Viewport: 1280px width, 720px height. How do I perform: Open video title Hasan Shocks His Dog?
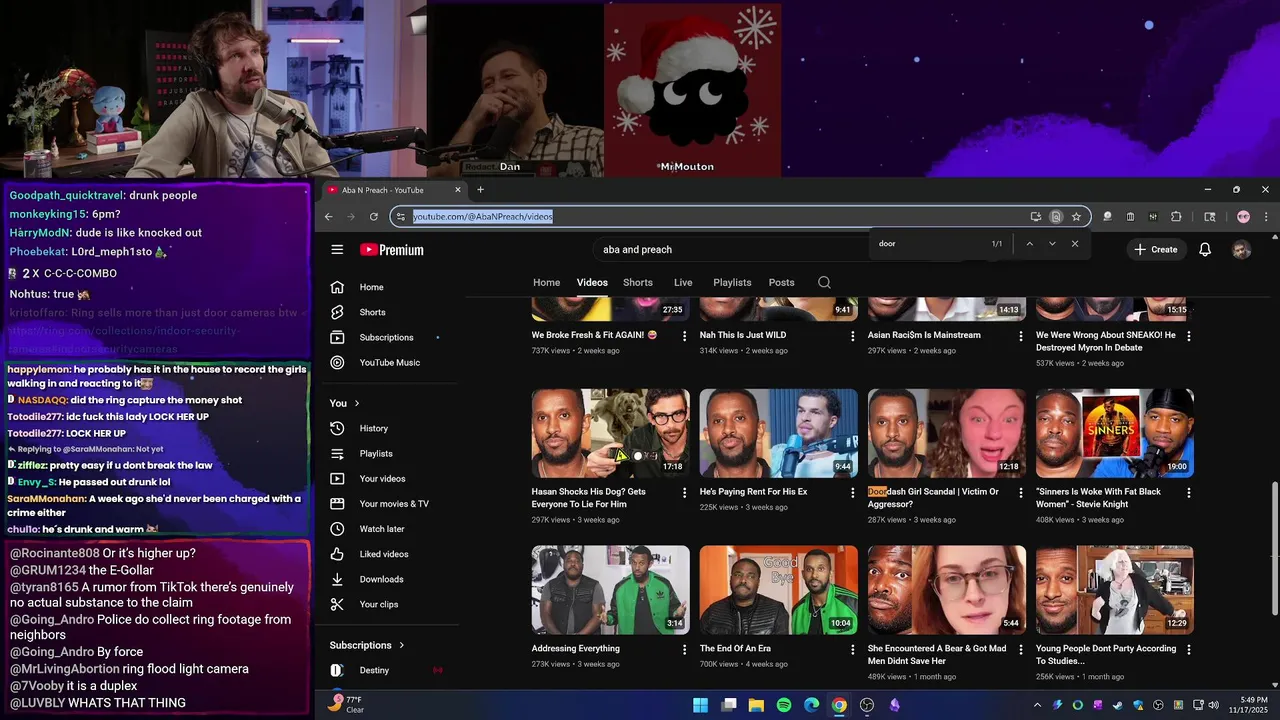(589, 498)
